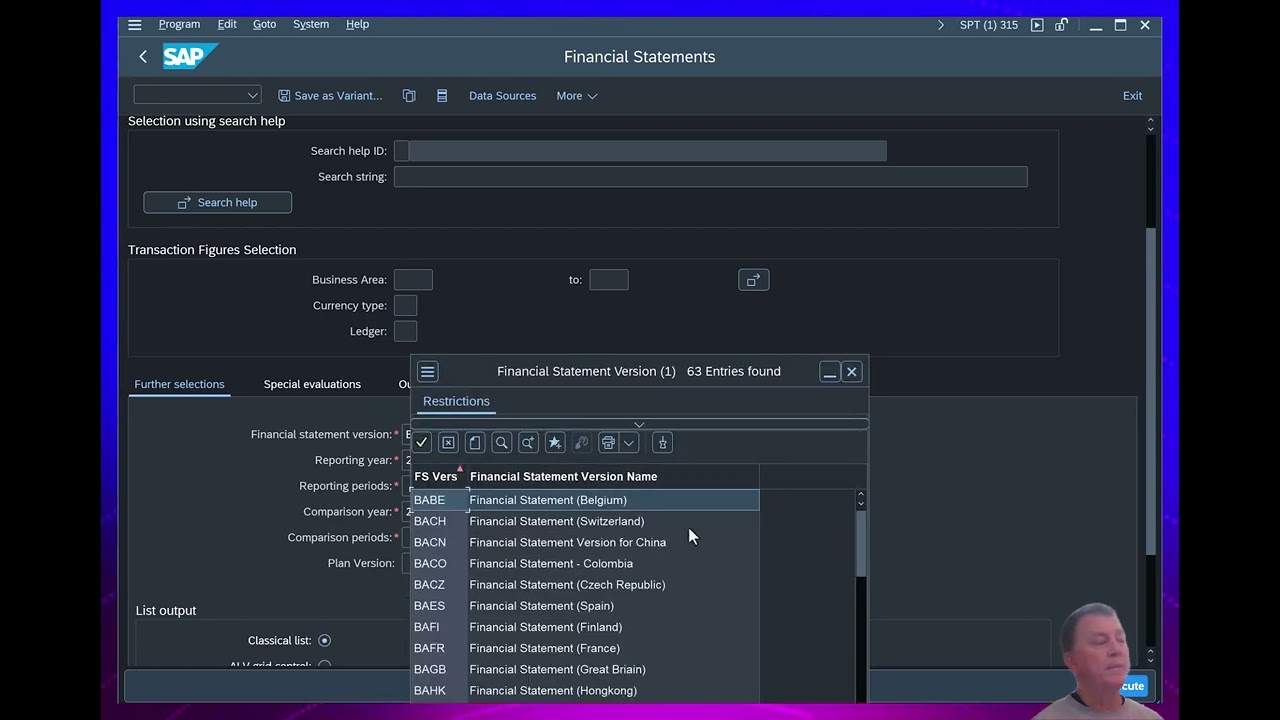
Task: Select Financial Statement (Hongkong) row
Action: point(585,691)
